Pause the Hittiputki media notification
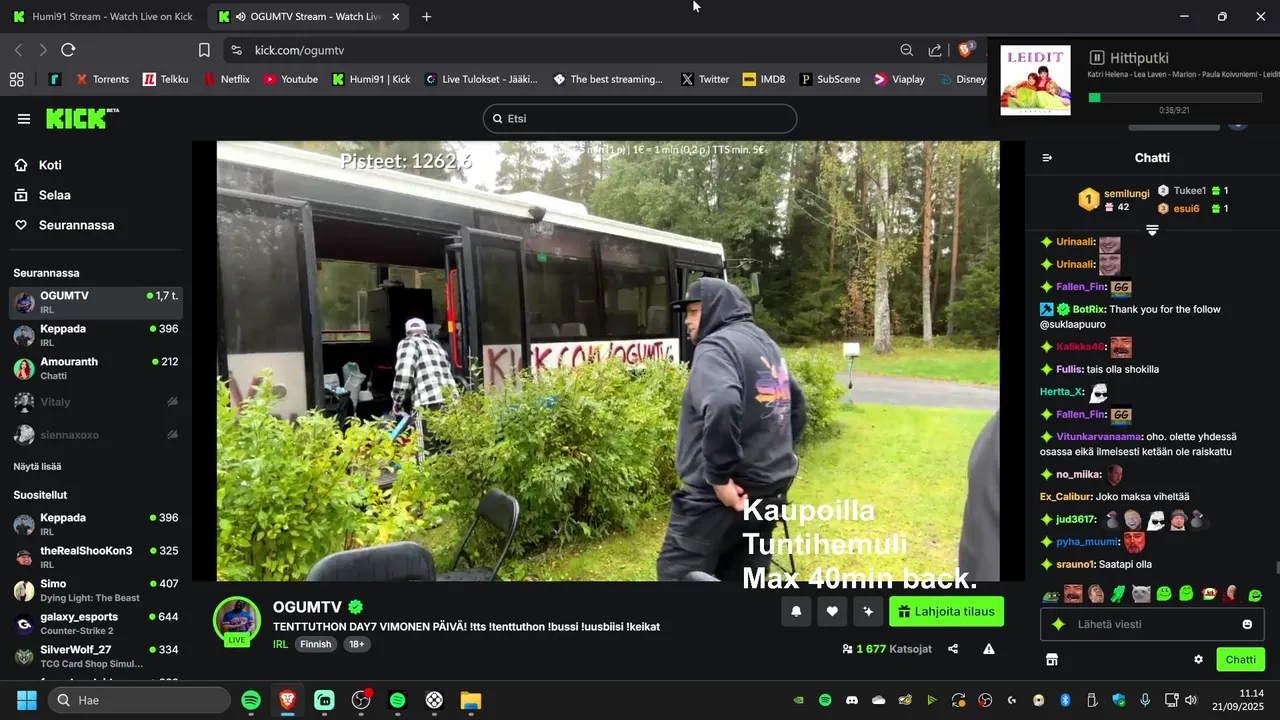Screen dimensions: 1280x720 [x=1096, y=58]
